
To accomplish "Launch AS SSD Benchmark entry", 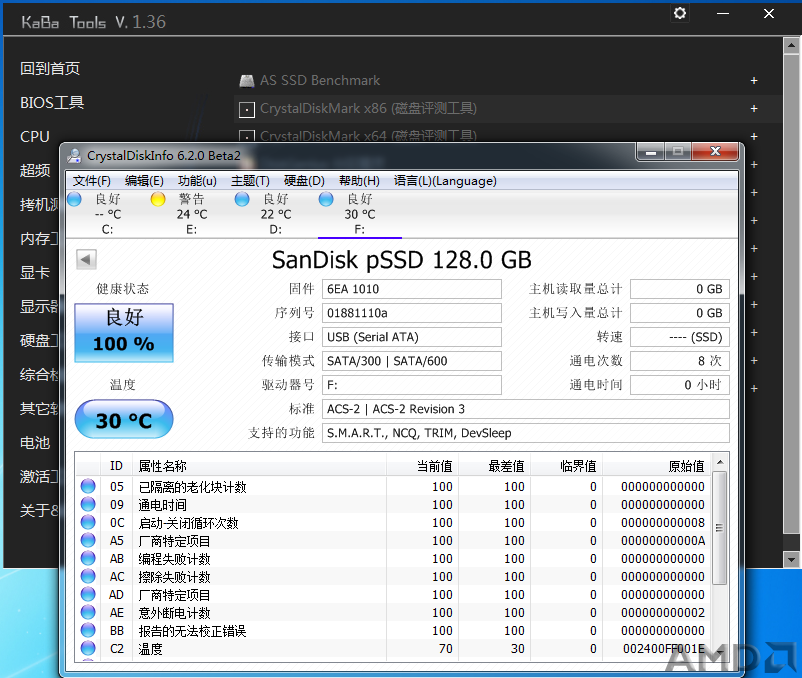I will (x=320, y=81).
